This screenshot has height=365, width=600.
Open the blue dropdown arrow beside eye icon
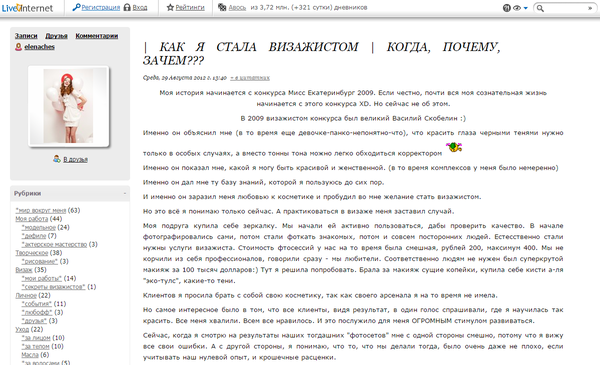[x=525, y=8]
